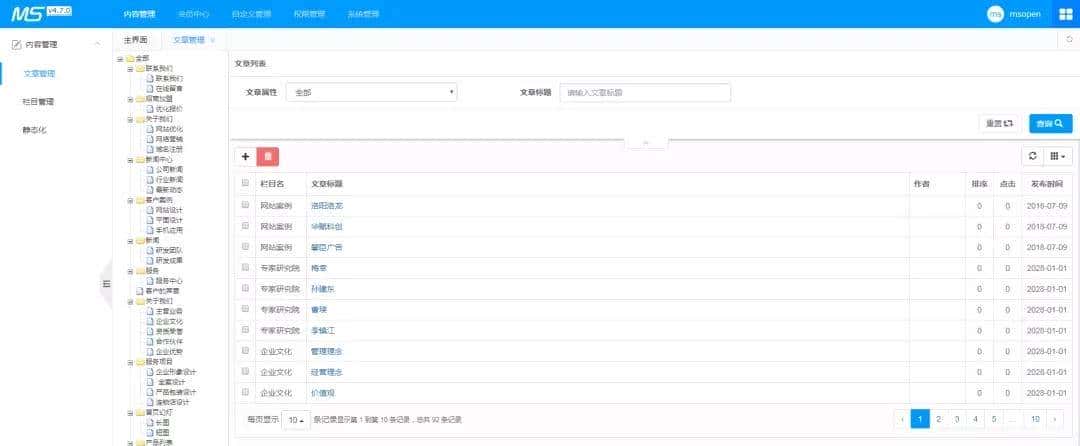This screenshot has height=446, width=1080.
Task: Click the 新闻中心 folder icon in tree
Action: 140,159
